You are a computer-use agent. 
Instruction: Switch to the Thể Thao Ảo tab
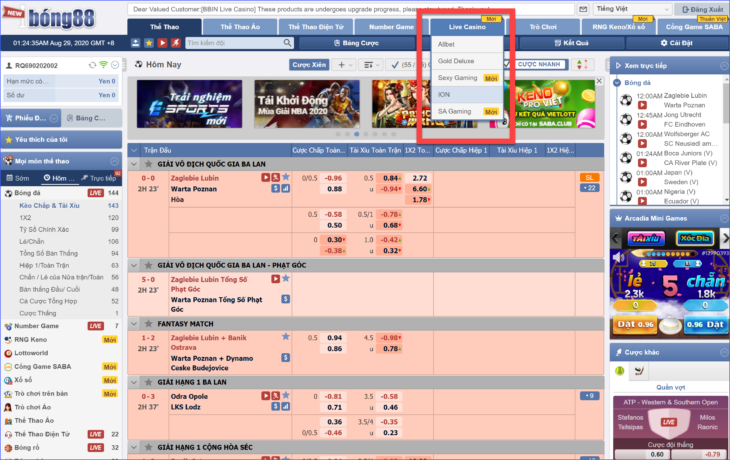click(240, 25)
